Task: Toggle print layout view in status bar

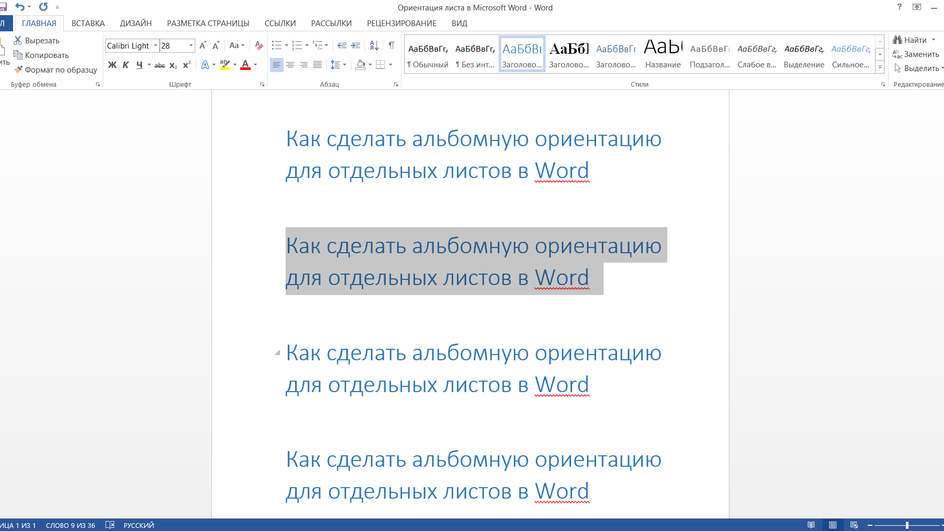Action: pos(833,525)
